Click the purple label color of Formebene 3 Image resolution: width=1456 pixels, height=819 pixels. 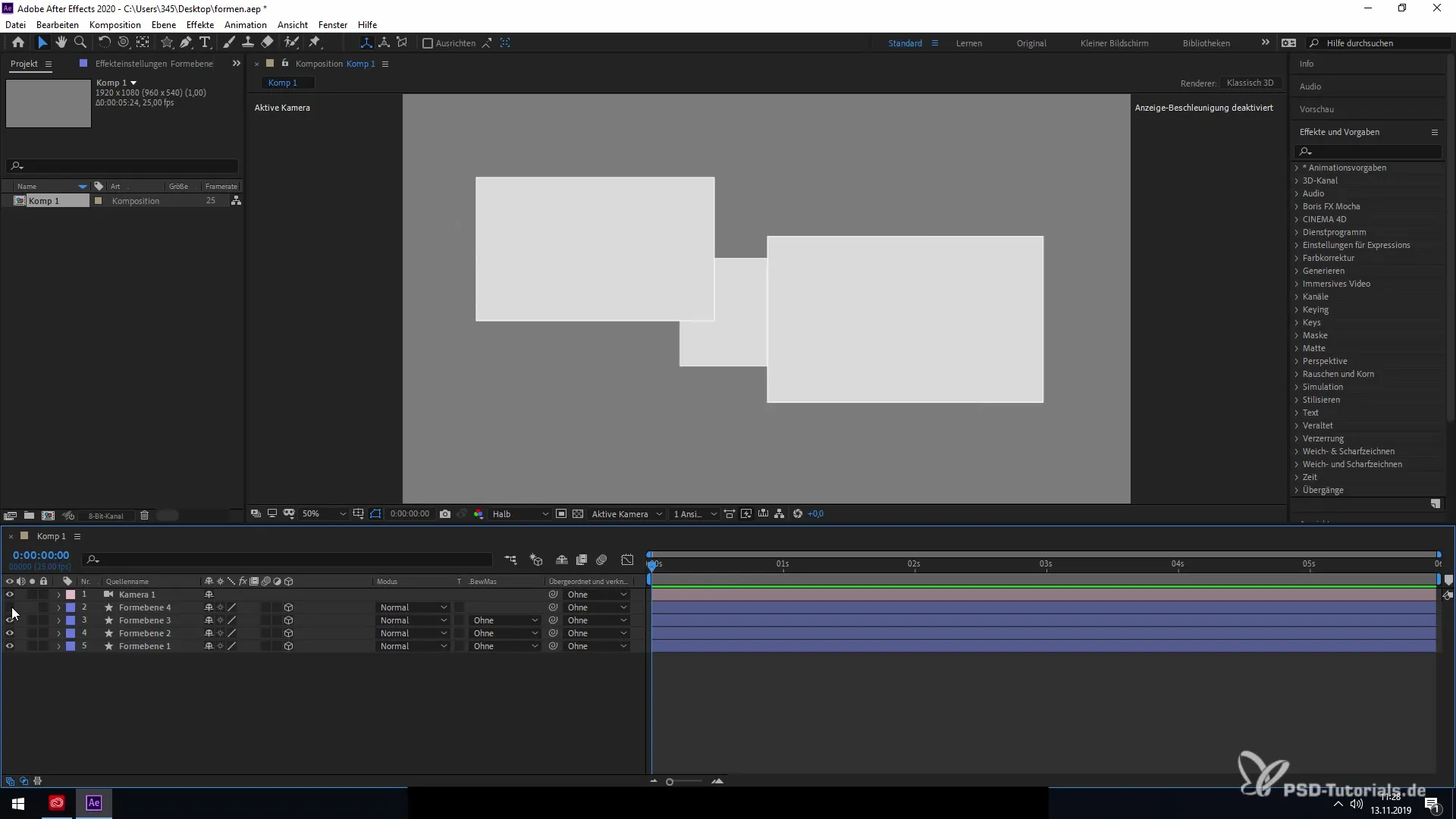[71, 620]
